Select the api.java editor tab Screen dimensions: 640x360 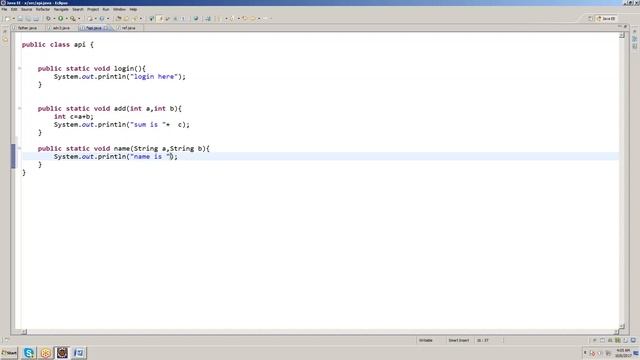coord(93,28)
